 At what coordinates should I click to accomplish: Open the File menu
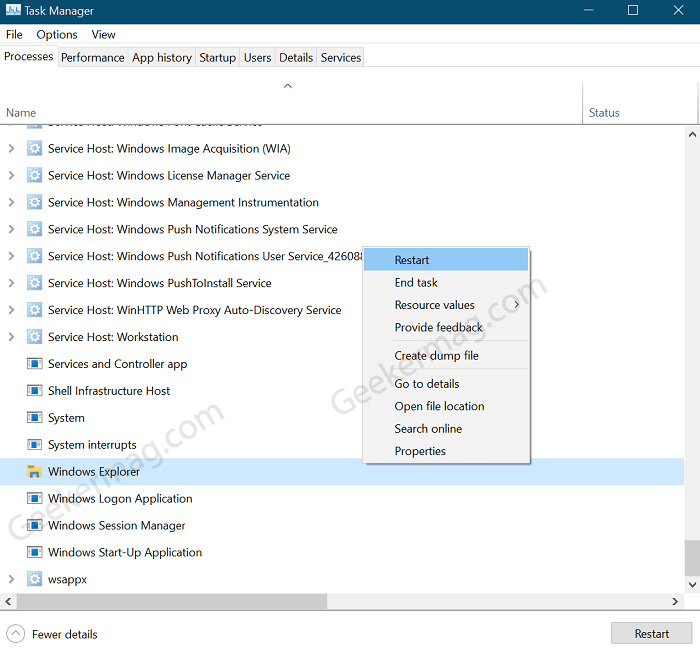tap(14, 34)
